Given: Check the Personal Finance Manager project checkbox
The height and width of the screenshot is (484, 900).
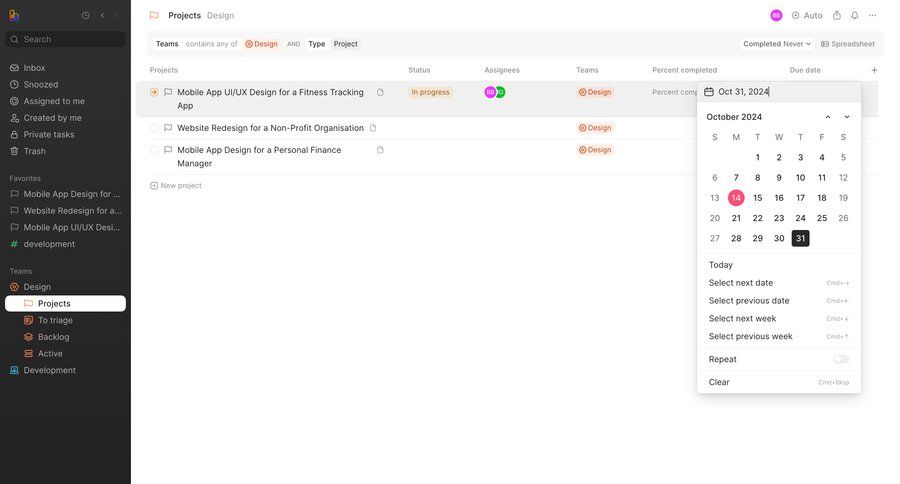Looking at the screenshot, I should click(154, 150).
